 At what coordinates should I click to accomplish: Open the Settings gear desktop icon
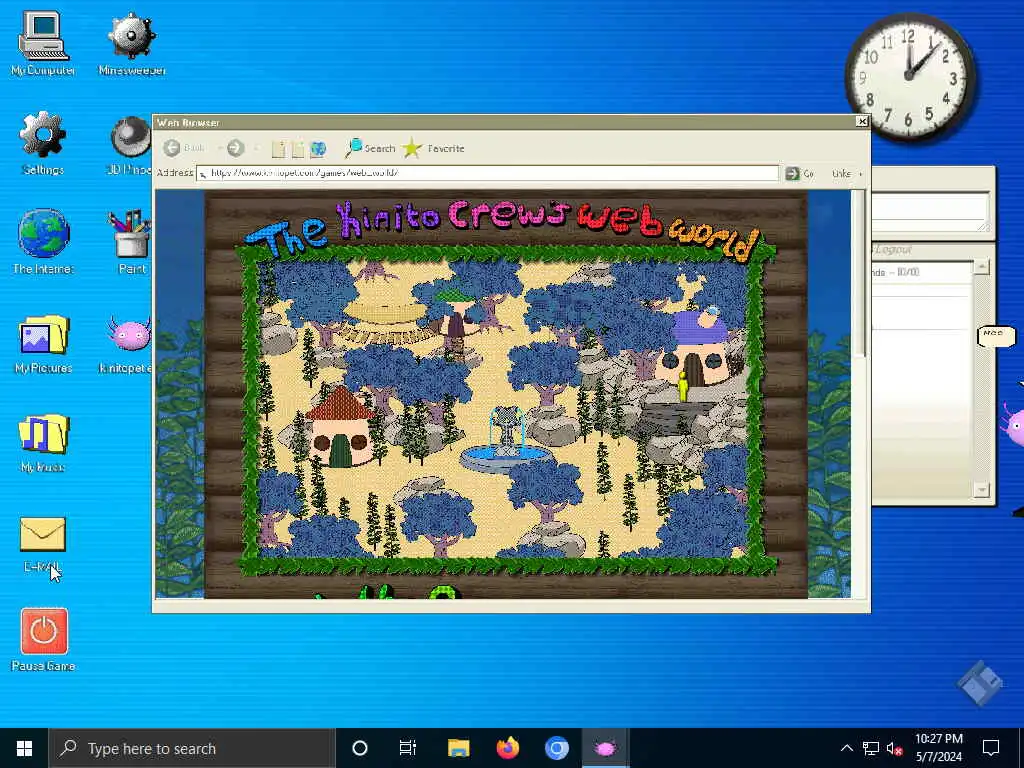[x=43, y=143]
